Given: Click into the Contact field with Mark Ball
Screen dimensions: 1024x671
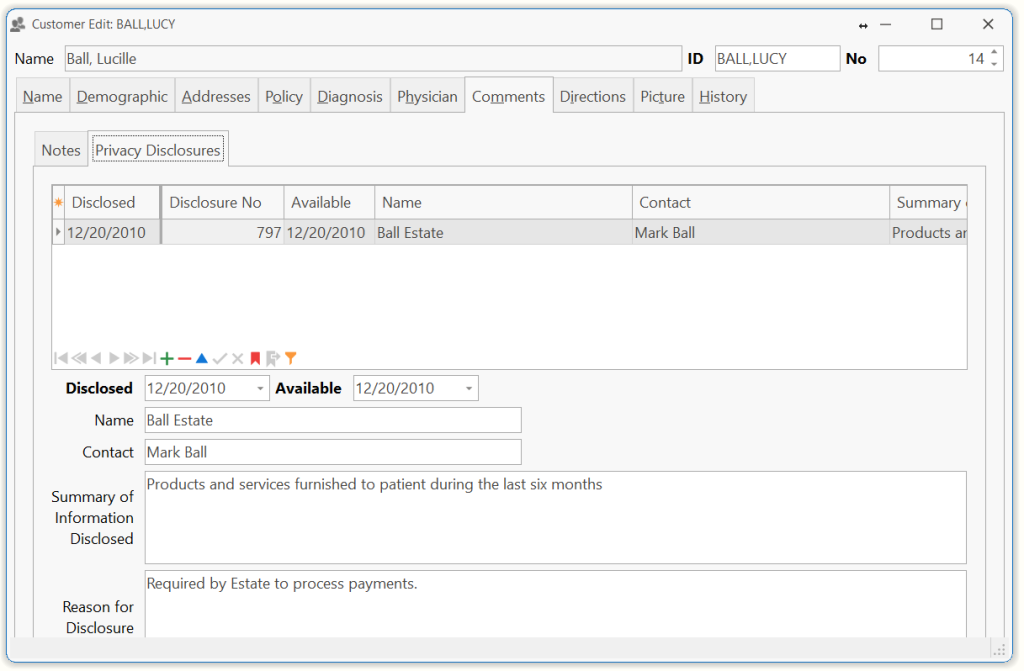Looking at the screenshot, I should (x=333, y=453).
